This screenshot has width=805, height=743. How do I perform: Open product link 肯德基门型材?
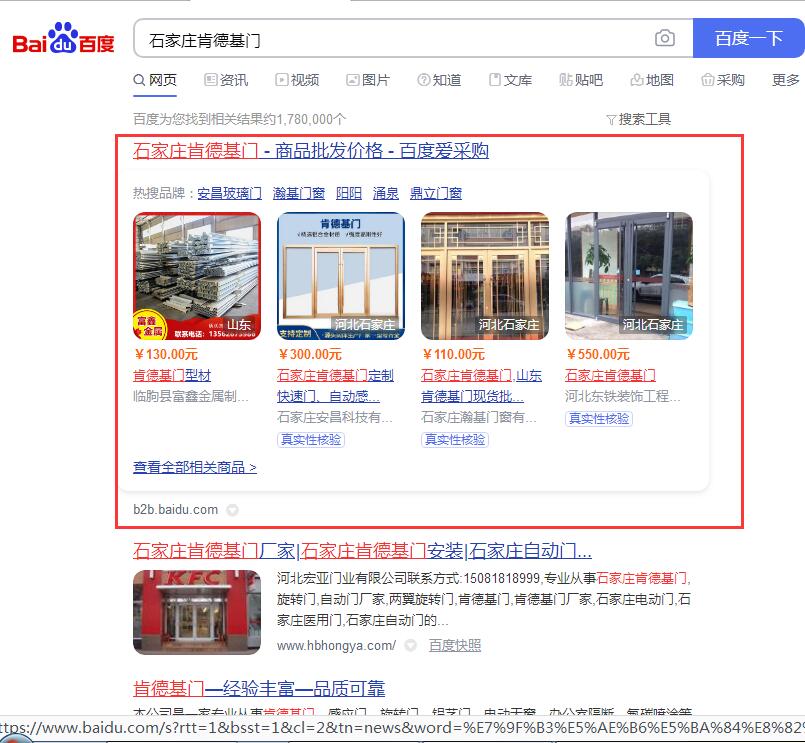point(172,375)
